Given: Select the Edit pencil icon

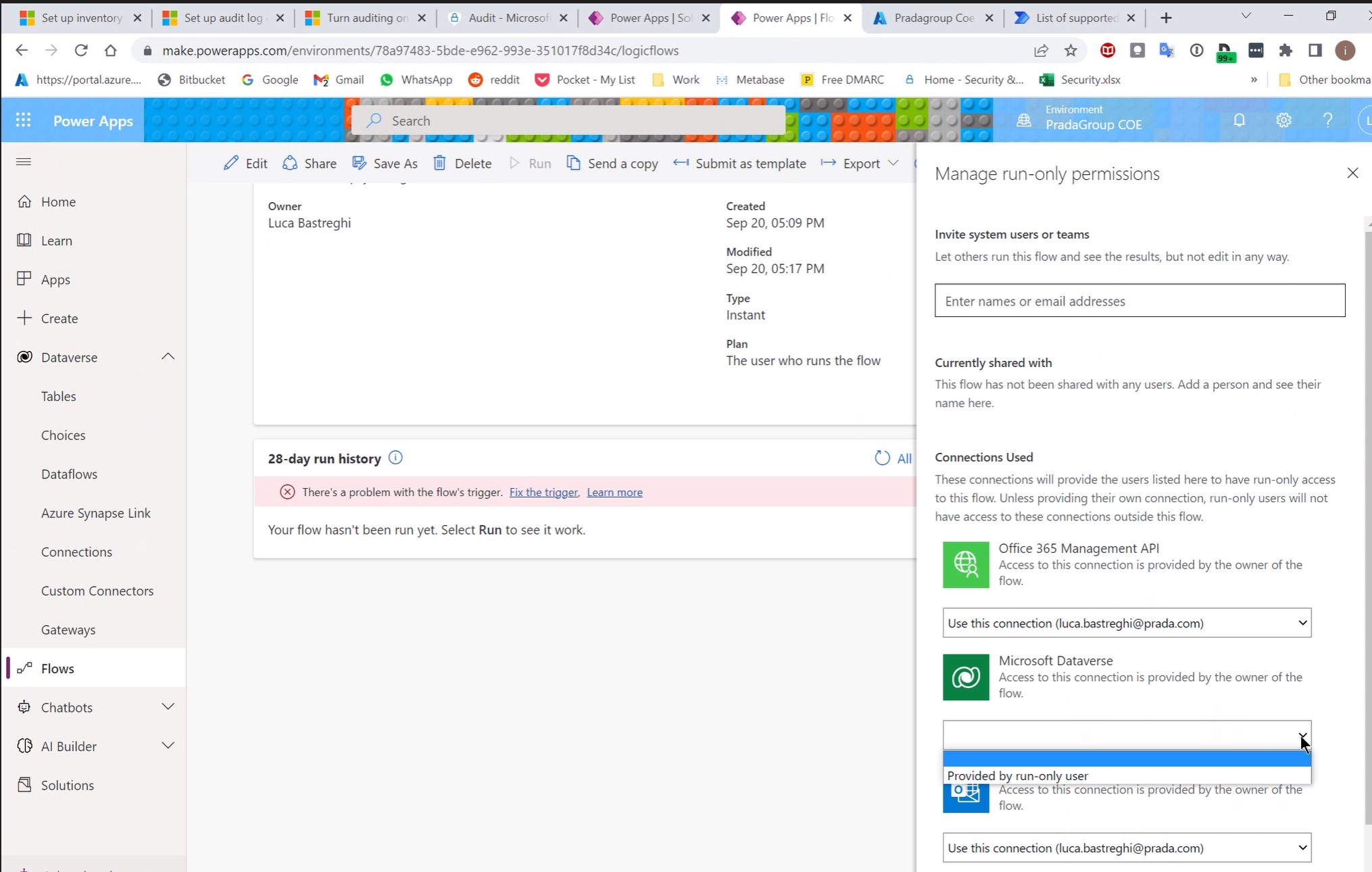Looking at the screenshot, I should click(230, 163).
